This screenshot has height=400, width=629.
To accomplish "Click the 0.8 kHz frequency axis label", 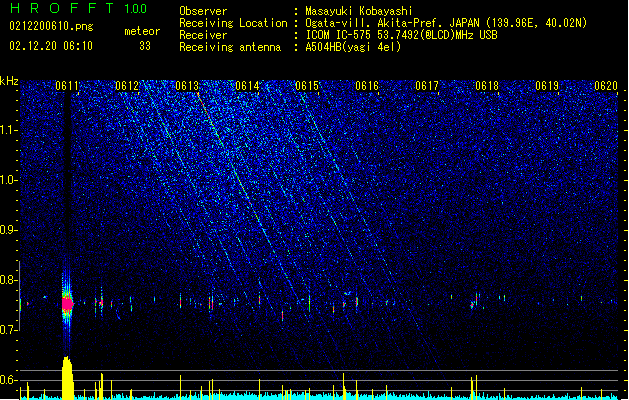I will (9, 280).
